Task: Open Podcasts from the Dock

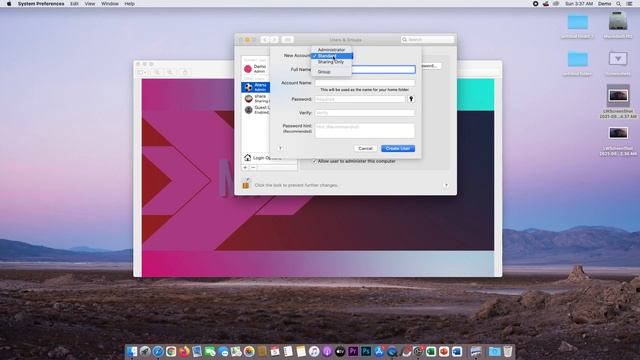Action: click(x=327, y=351)
